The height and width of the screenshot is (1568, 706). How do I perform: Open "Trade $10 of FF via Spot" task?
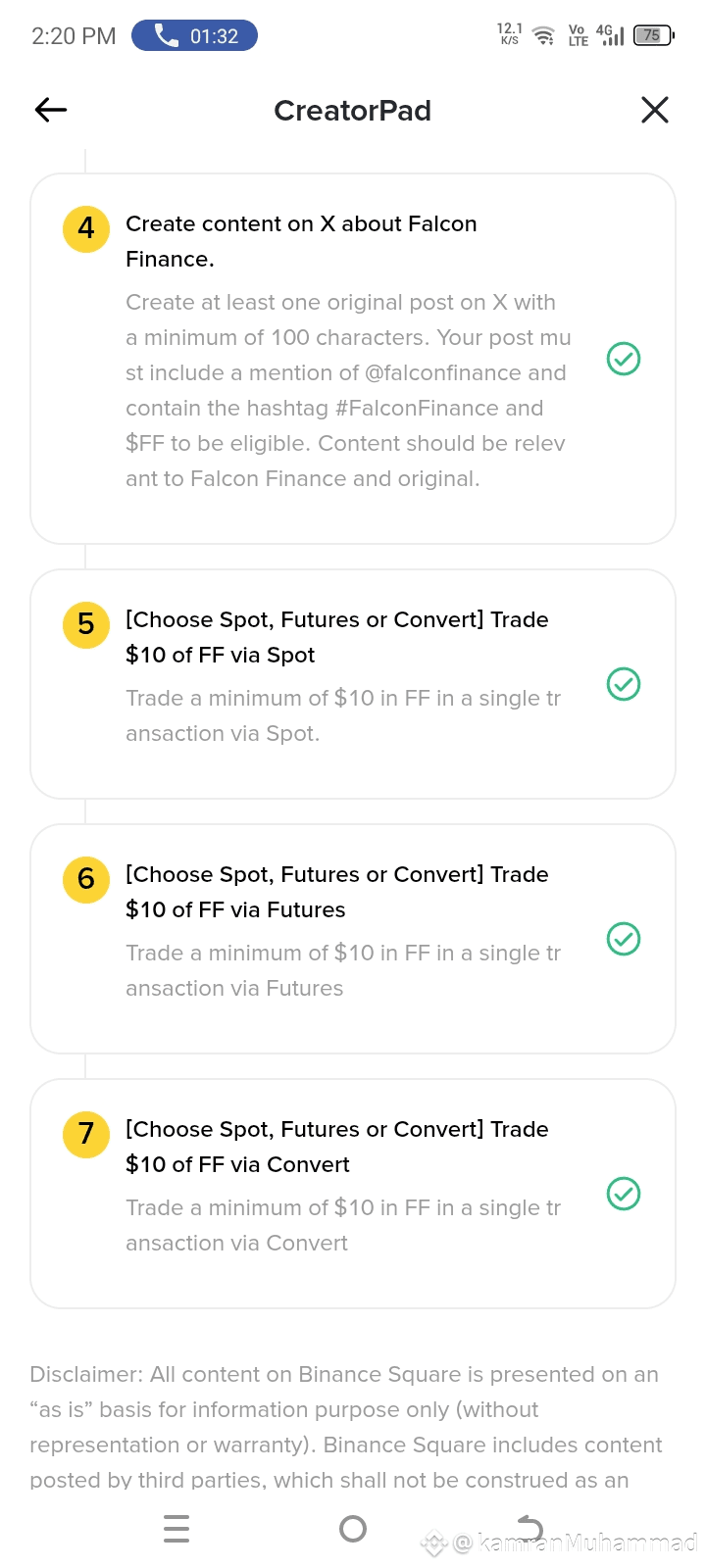point(336,637)
